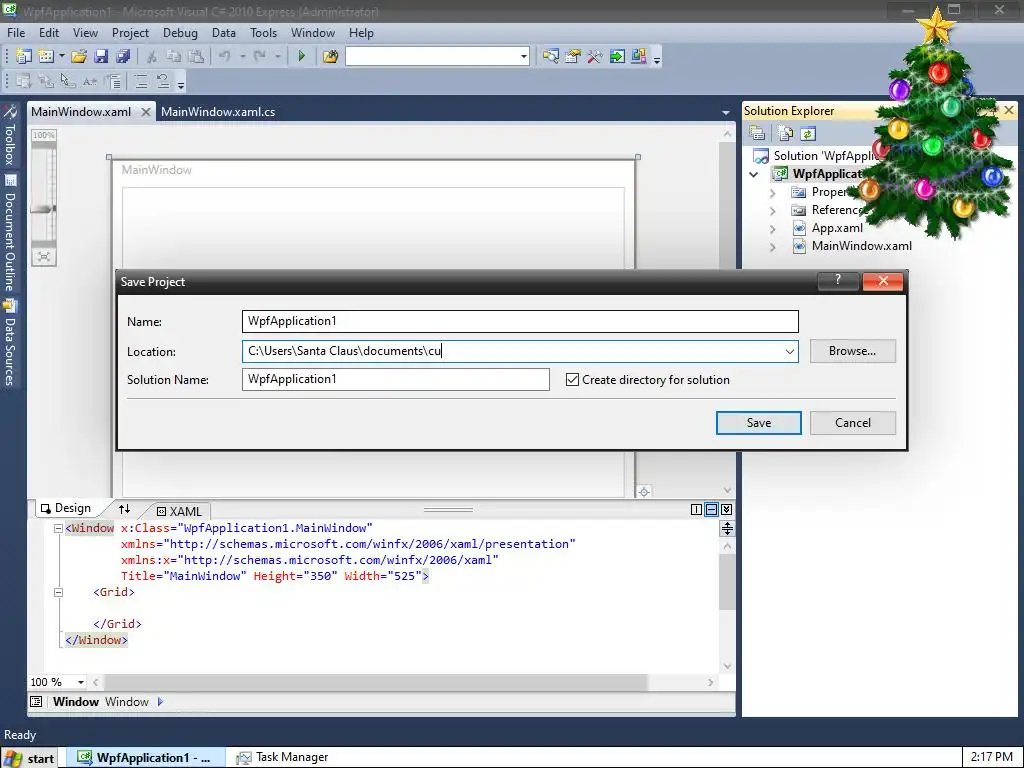Click the Find in Files icon
This screenshot has width=1024, height=768.
330,56
